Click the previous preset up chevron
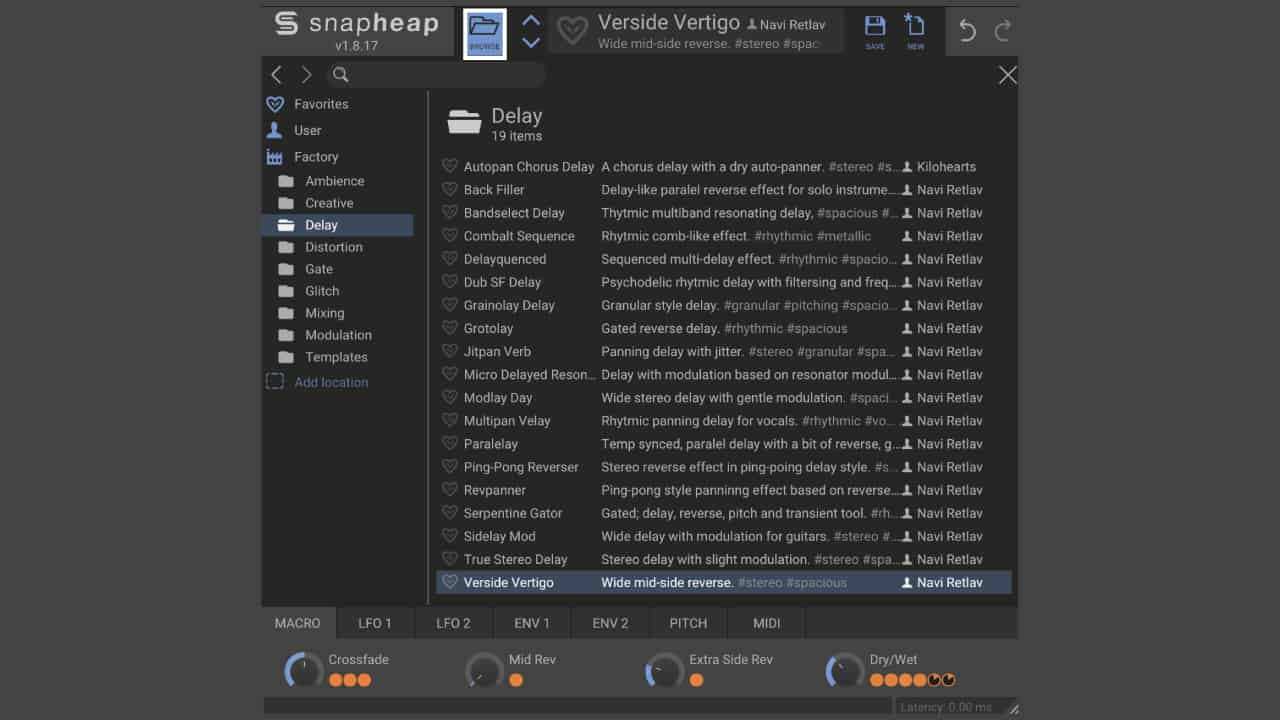 coord(531,19)
